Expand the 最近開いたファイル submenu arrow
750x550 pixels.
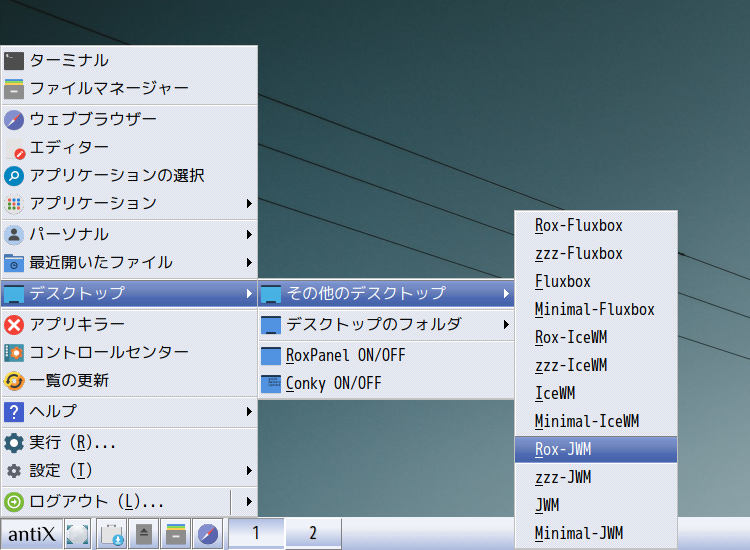tap(249, 263)
